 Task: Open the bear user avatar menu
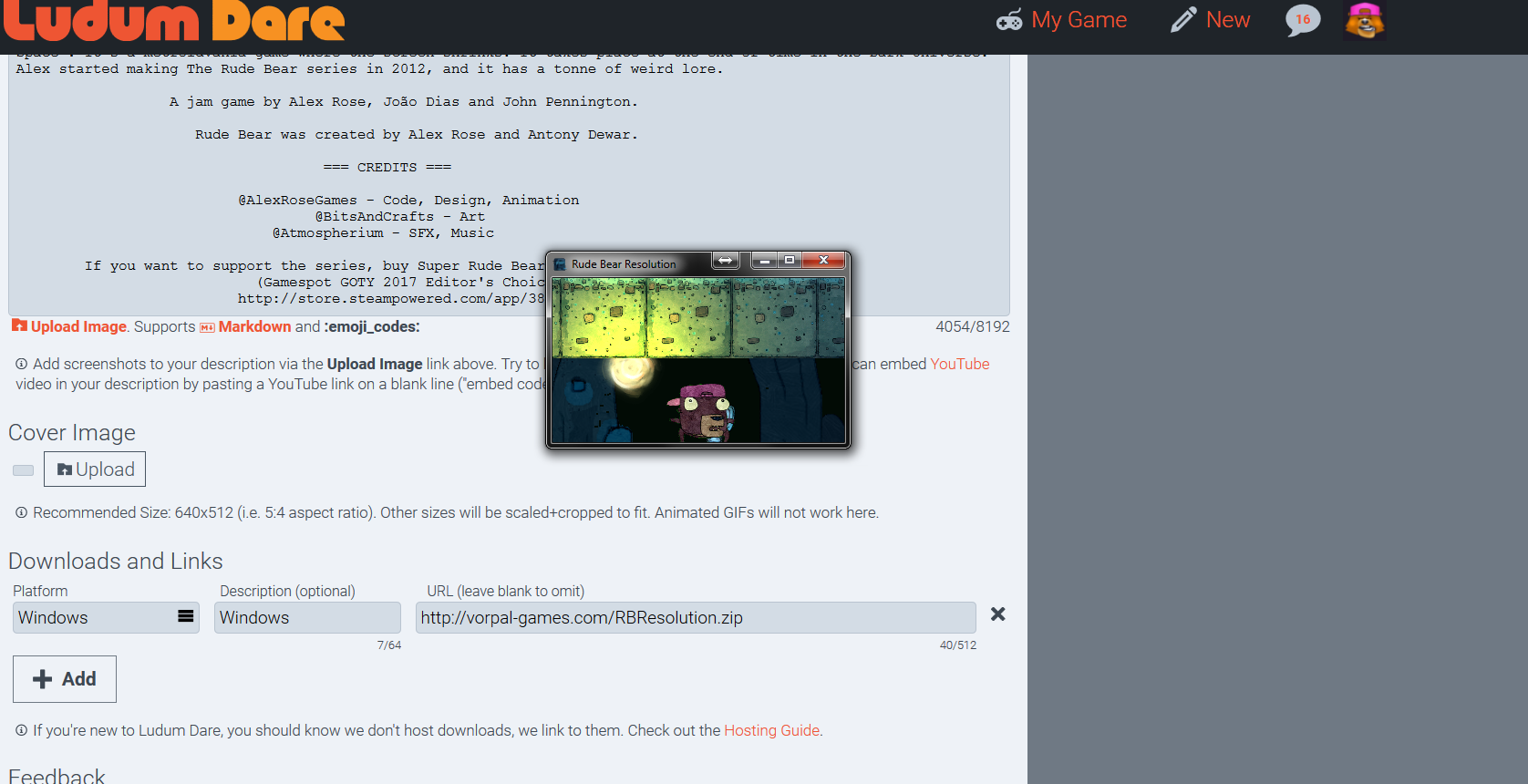point(1365,20)
